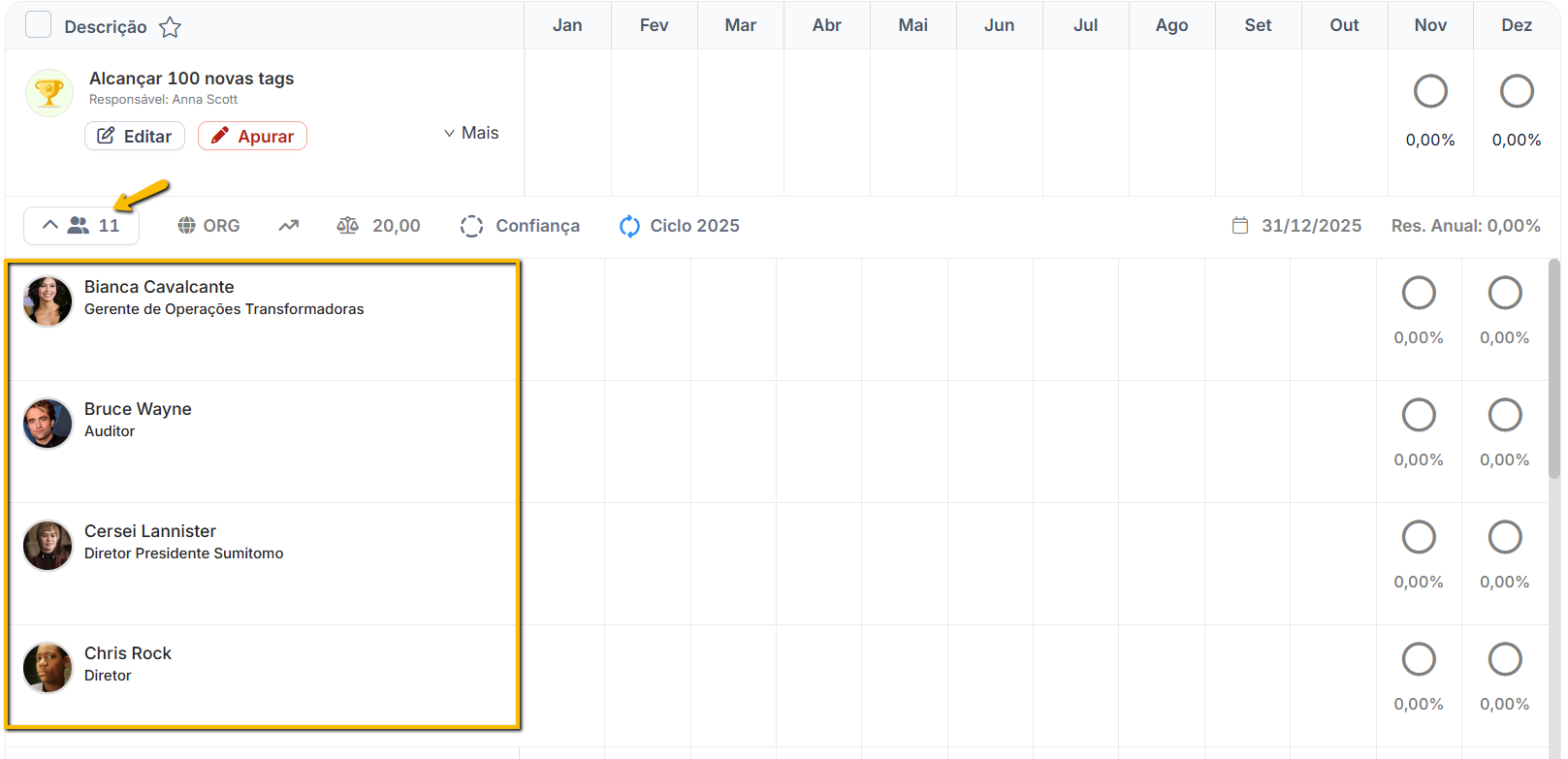Open Bianca Cavalcante's profile photo

pyautogui.click(x=48, y=301)
